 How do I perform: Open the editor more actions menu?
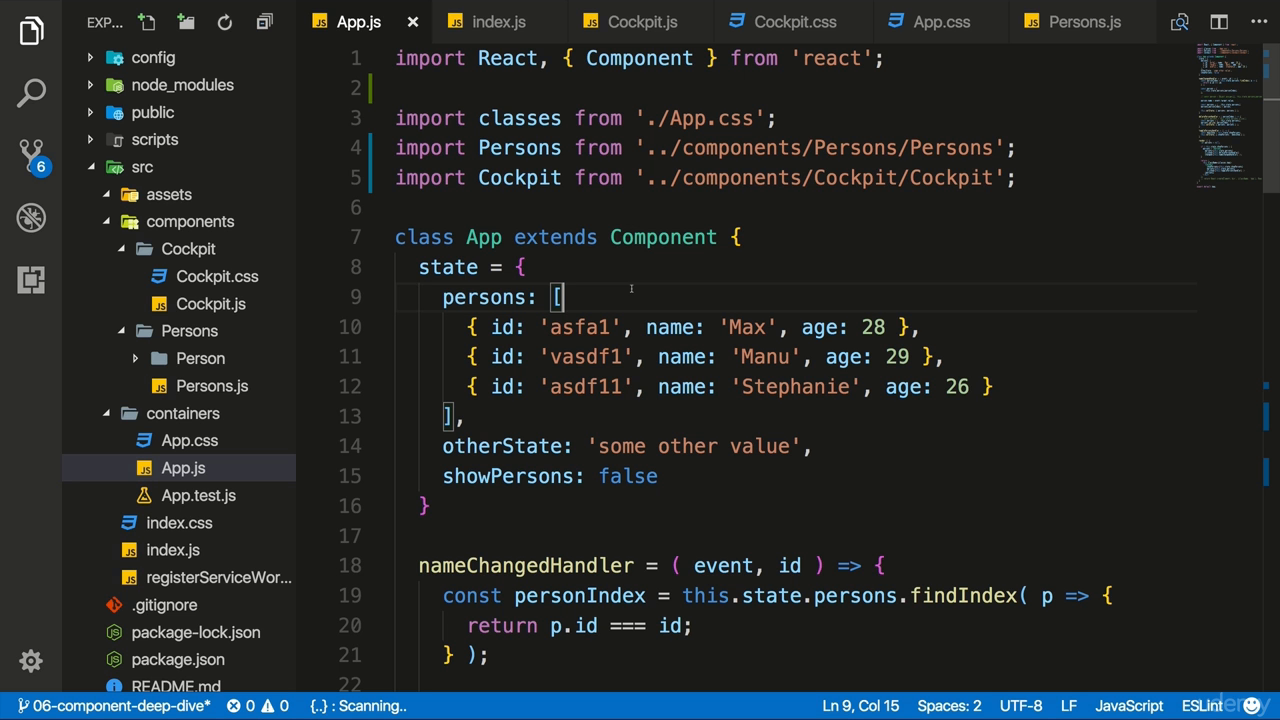click(x=1258, y=22)
